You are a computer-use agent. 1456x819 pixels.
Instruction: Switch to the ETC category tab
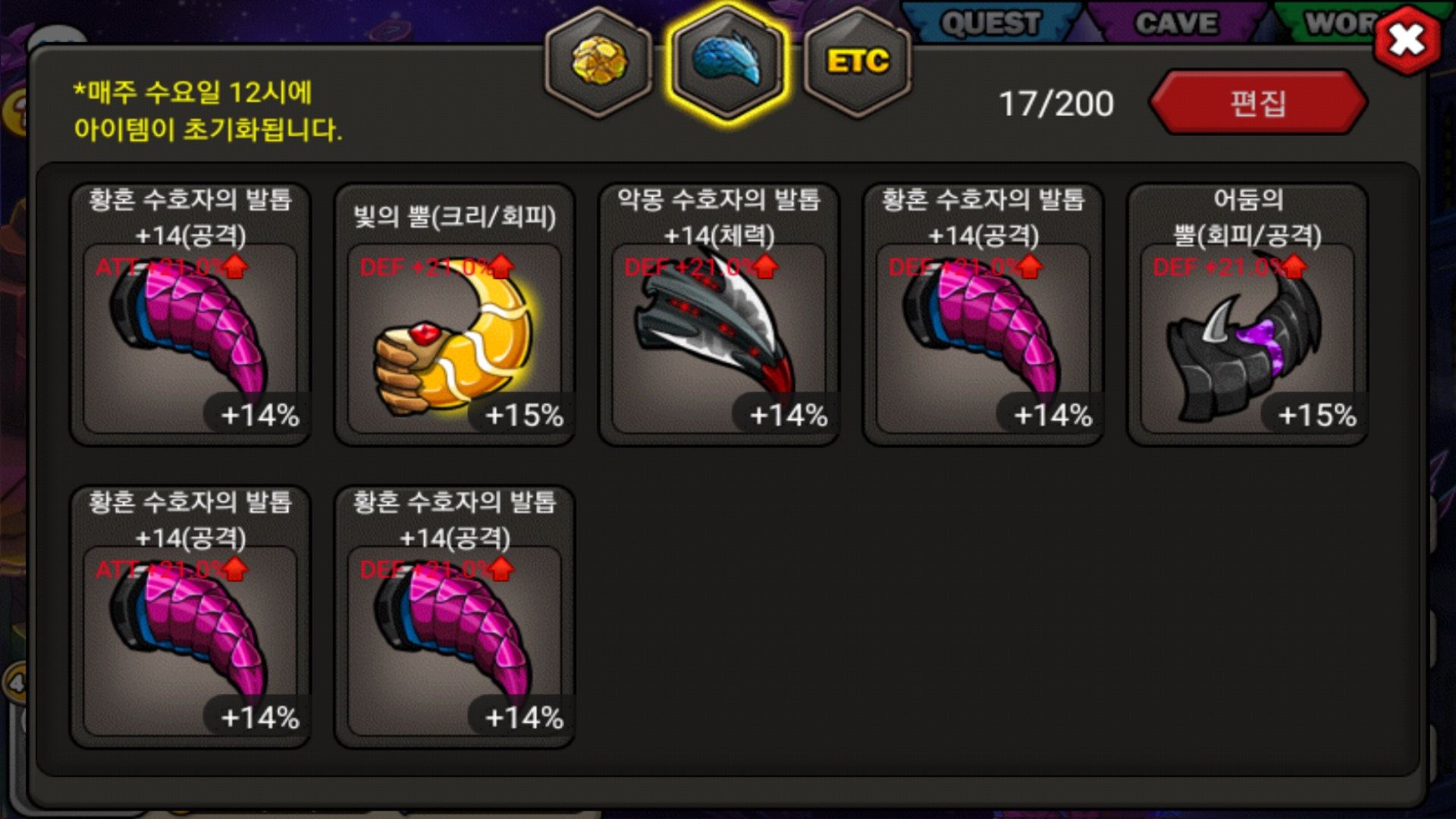pos(858,62)
